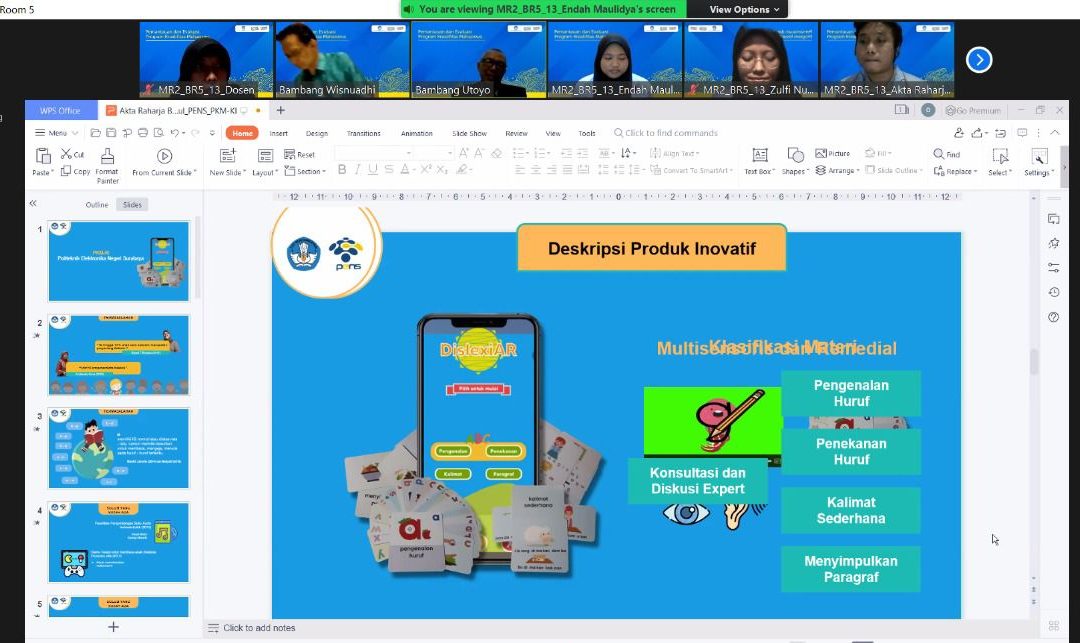
Task: Click the Reset slide icon
Action: [289, 154]
